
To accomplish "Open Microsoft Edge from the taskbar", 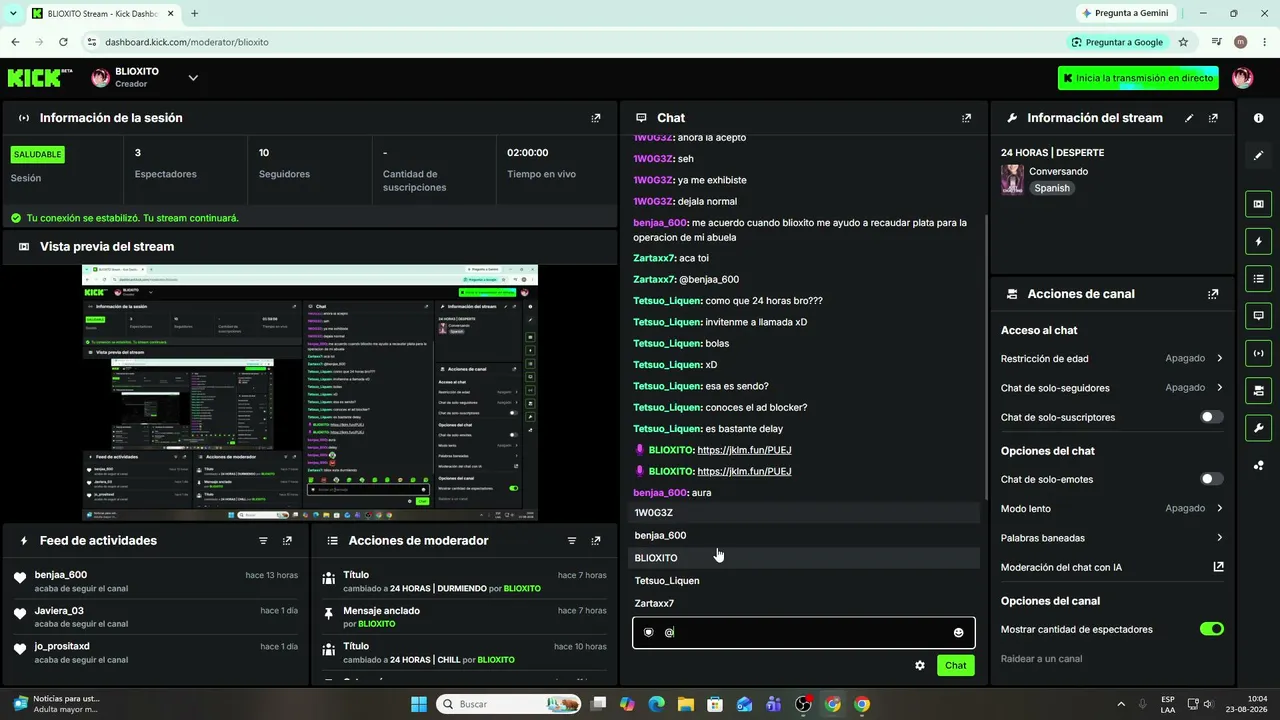I will (x=656, y=704).
